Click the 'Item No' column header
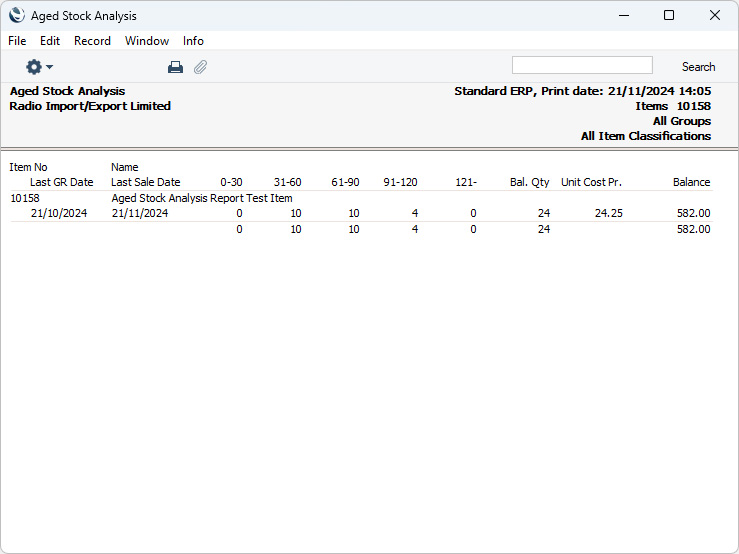This screenshot has height=554, width=739. click(x=28, y=167)
